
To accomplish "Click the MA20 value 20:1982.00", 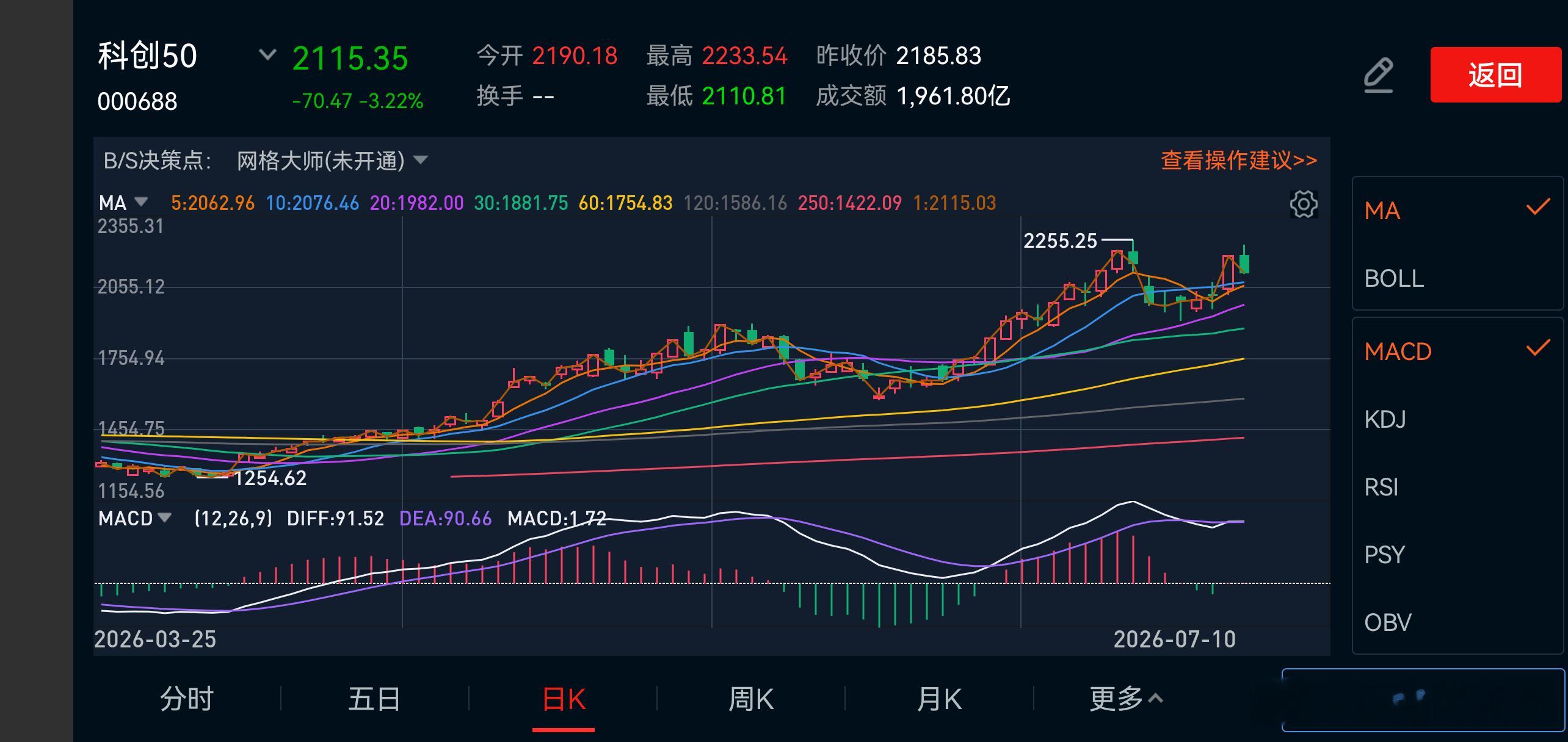I will pos(417,203).
